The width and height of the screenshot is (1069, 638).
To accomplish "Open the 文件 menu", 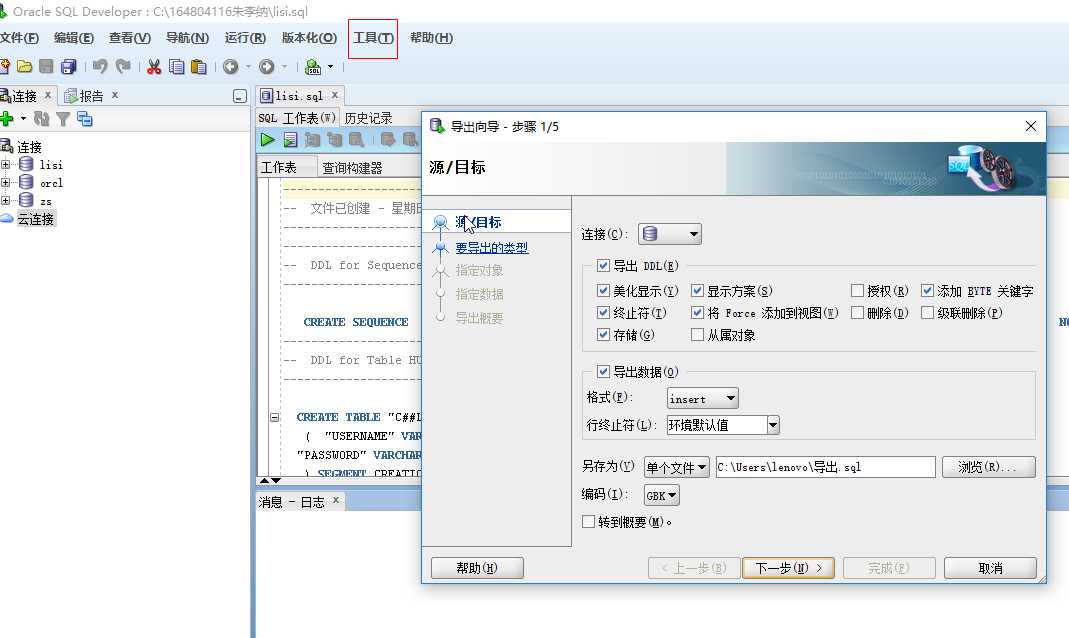I will coord(19,37).
